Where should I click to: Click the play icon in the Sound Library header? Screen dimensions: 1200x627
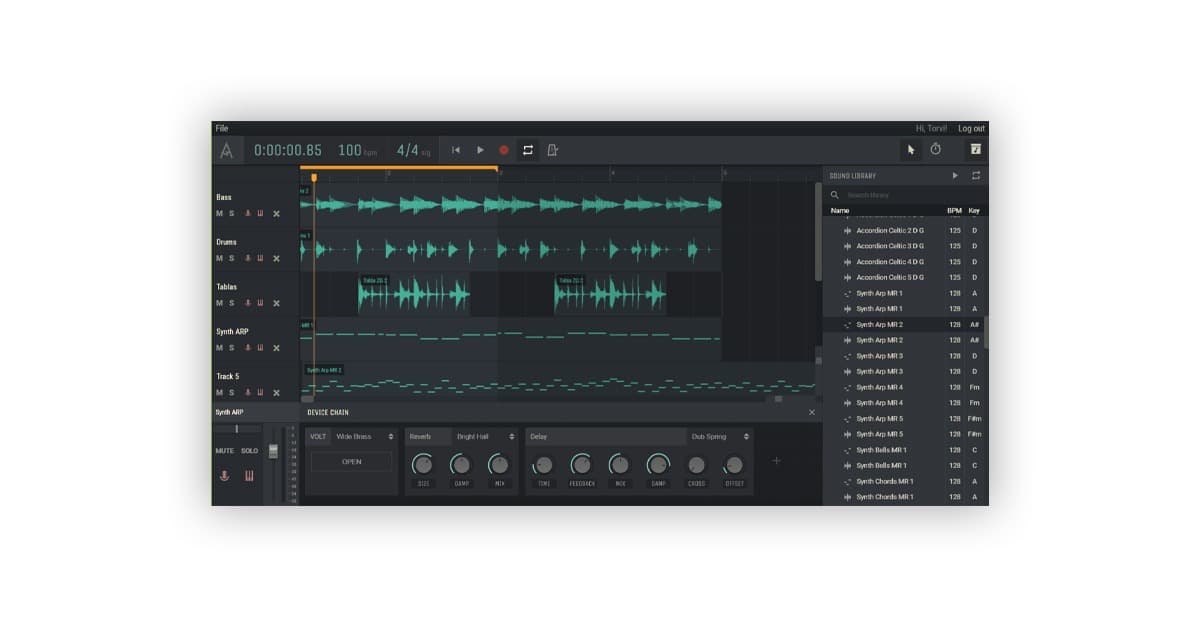tap(957, 175)
